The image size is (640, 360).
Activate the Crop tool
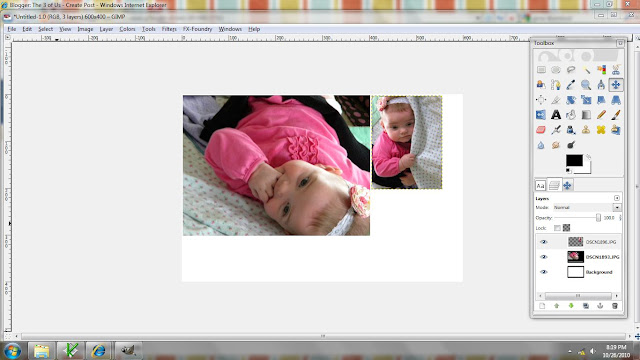point(556,100)
